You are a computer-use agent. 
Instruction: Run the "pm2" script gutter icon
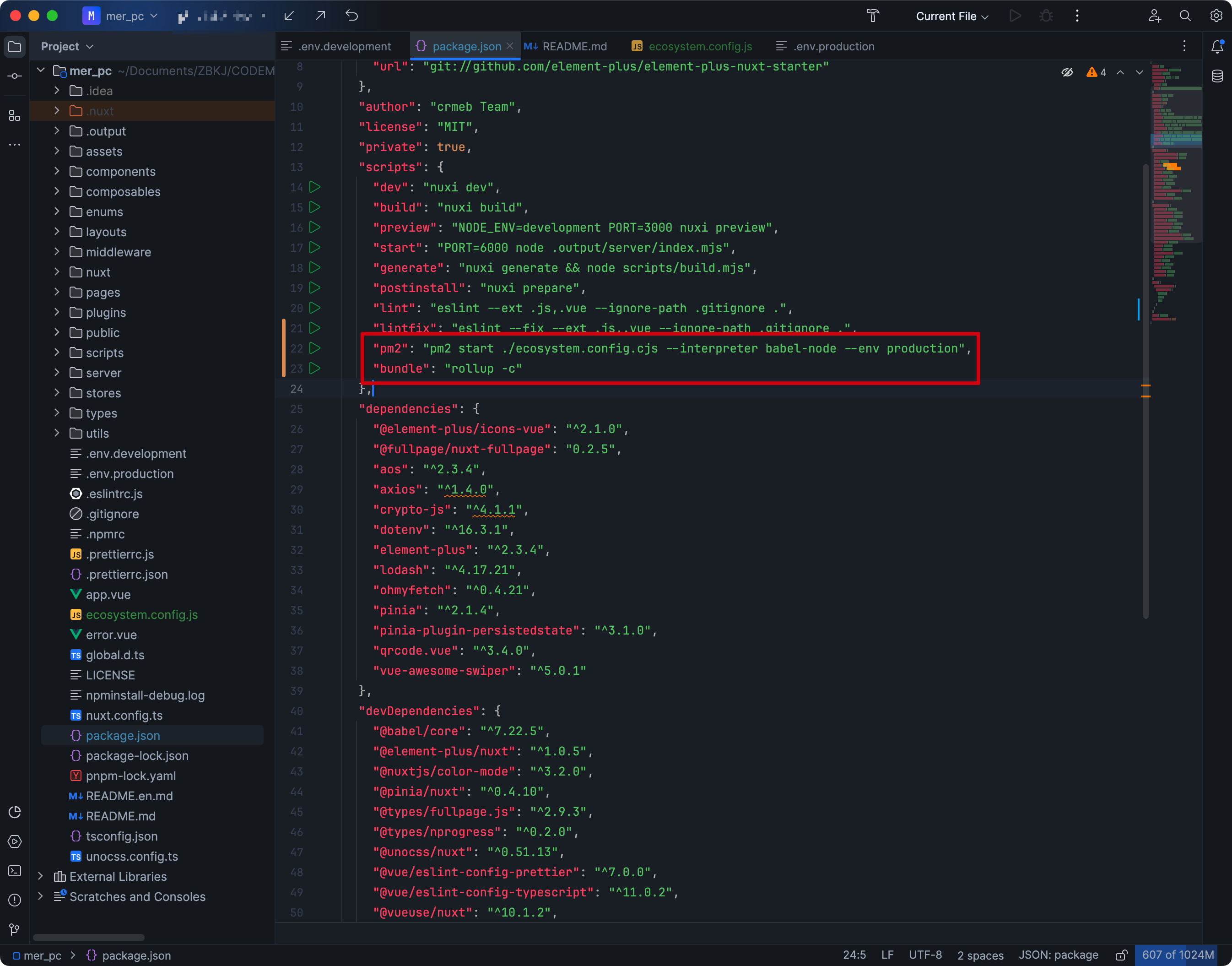pyautogui.click(x=315, y=348)
